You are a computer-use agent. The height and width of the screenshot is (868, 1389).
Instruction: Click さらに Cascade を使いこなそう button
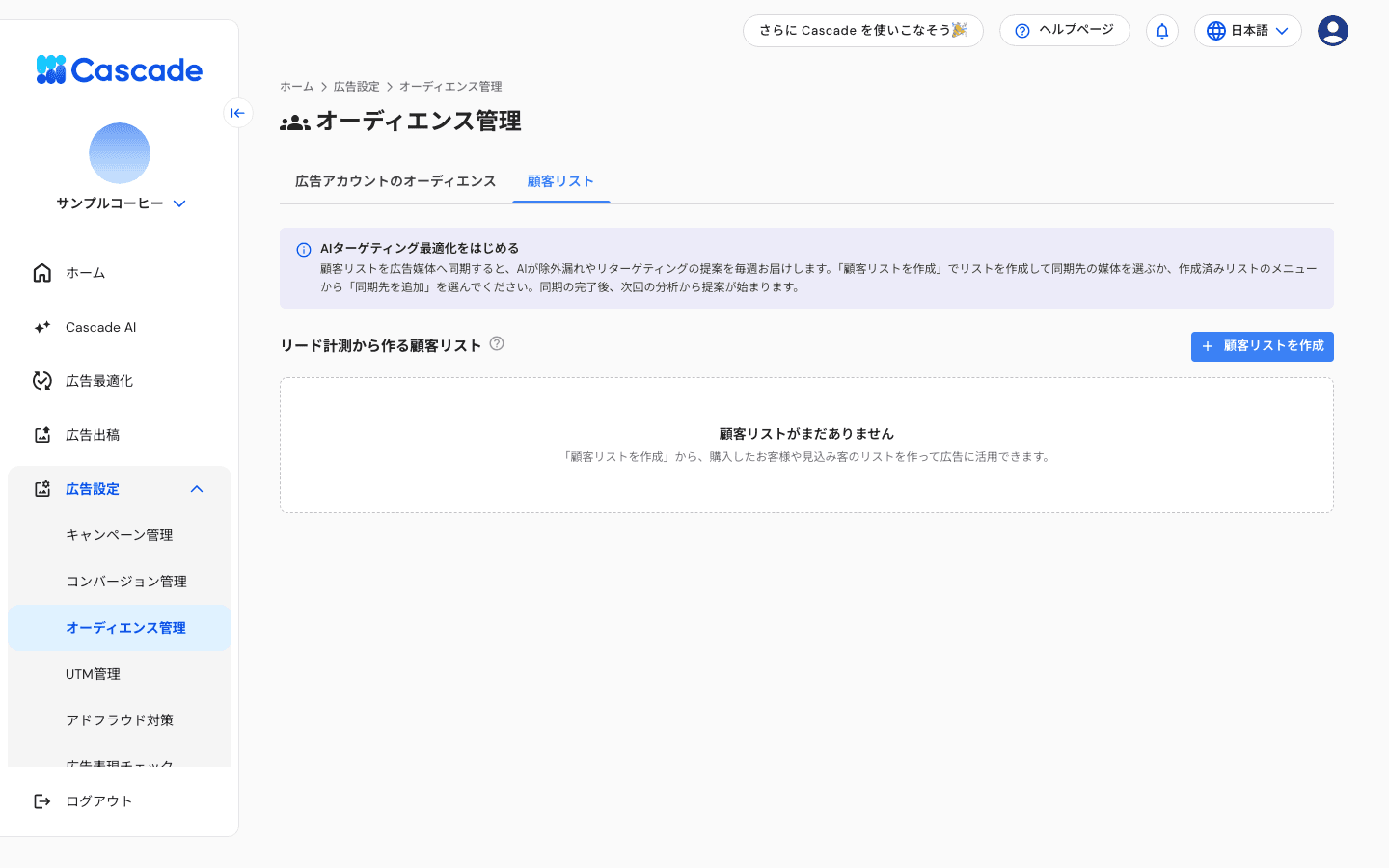[863, 31]
